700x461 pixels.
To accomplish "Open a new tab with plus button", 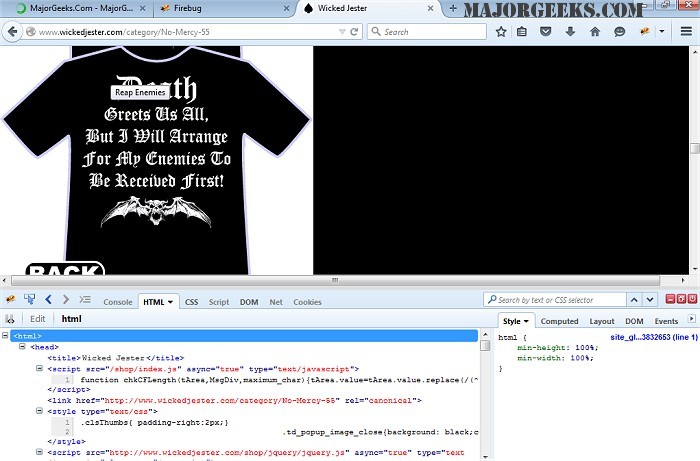I will pyautogui.click(x=453, y=8).
